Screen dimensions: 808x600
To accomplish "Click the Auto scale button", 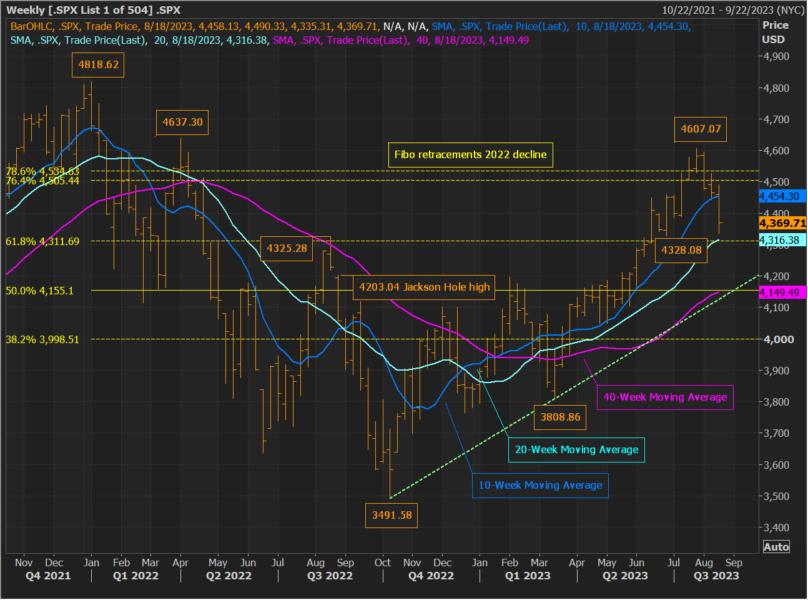I will coord(776,547).
